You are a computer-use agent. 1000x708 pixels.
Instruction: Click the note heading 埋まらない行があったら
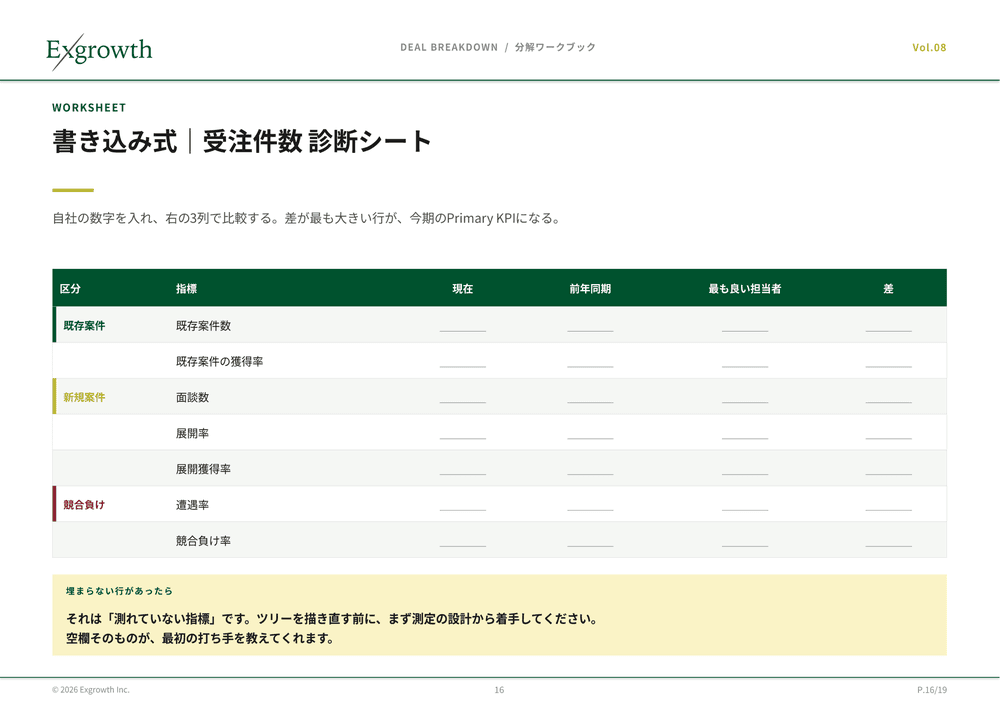119,591
